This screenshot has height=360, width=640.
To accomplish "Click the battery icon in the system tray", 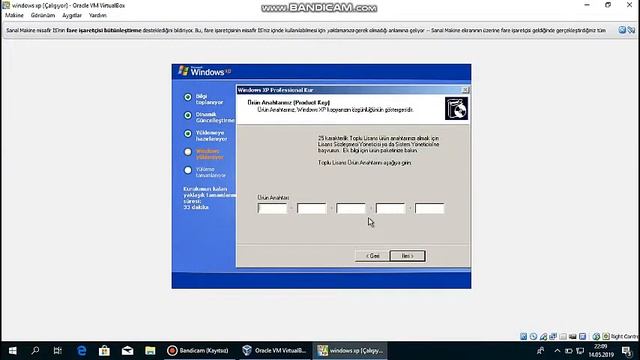I will [x=569, y=351].
